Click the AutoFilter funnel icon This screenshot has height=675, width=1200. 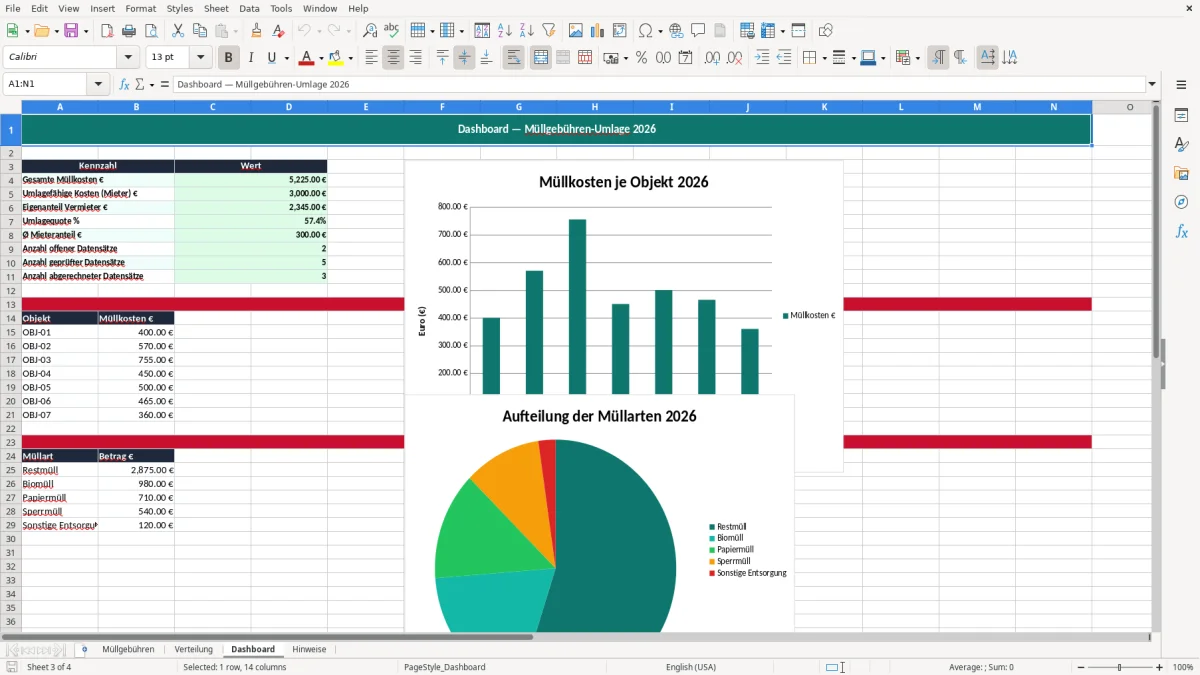point(549,31)
